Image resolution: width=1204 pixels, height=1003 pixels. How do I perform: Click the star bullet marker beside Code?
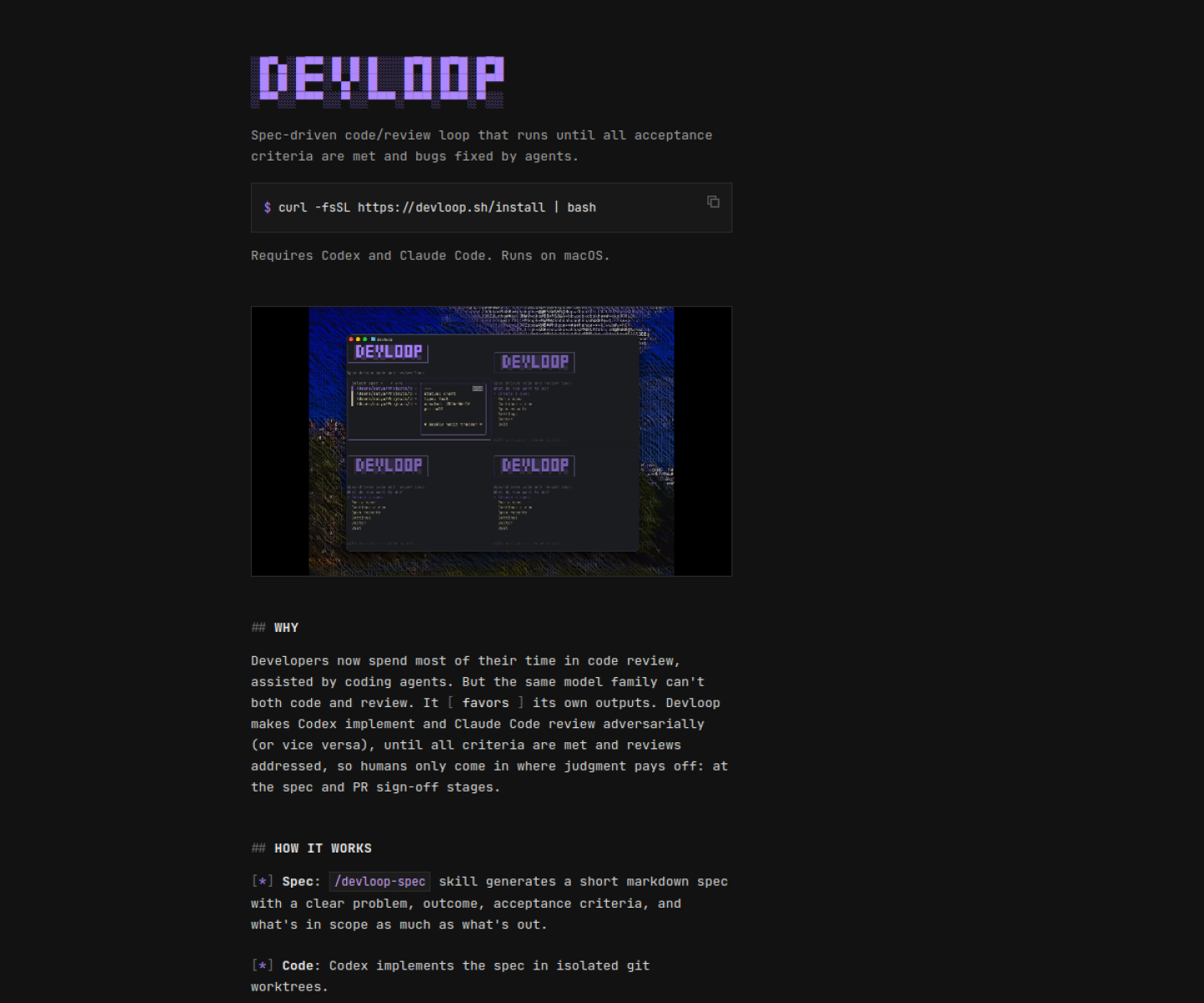[x=263, y=966]
